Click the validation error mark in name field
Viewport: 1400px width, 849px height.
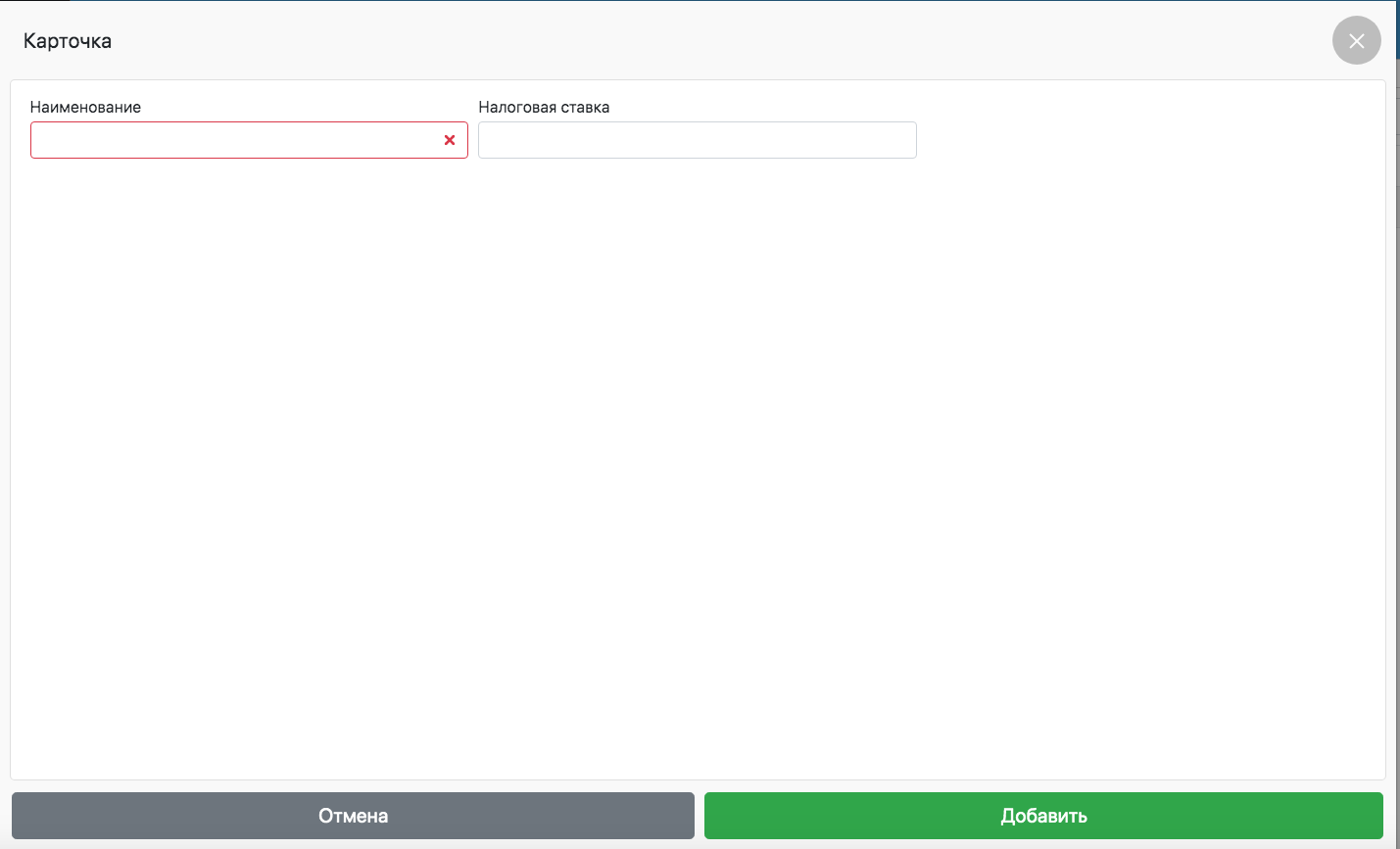tap(450, 140)
